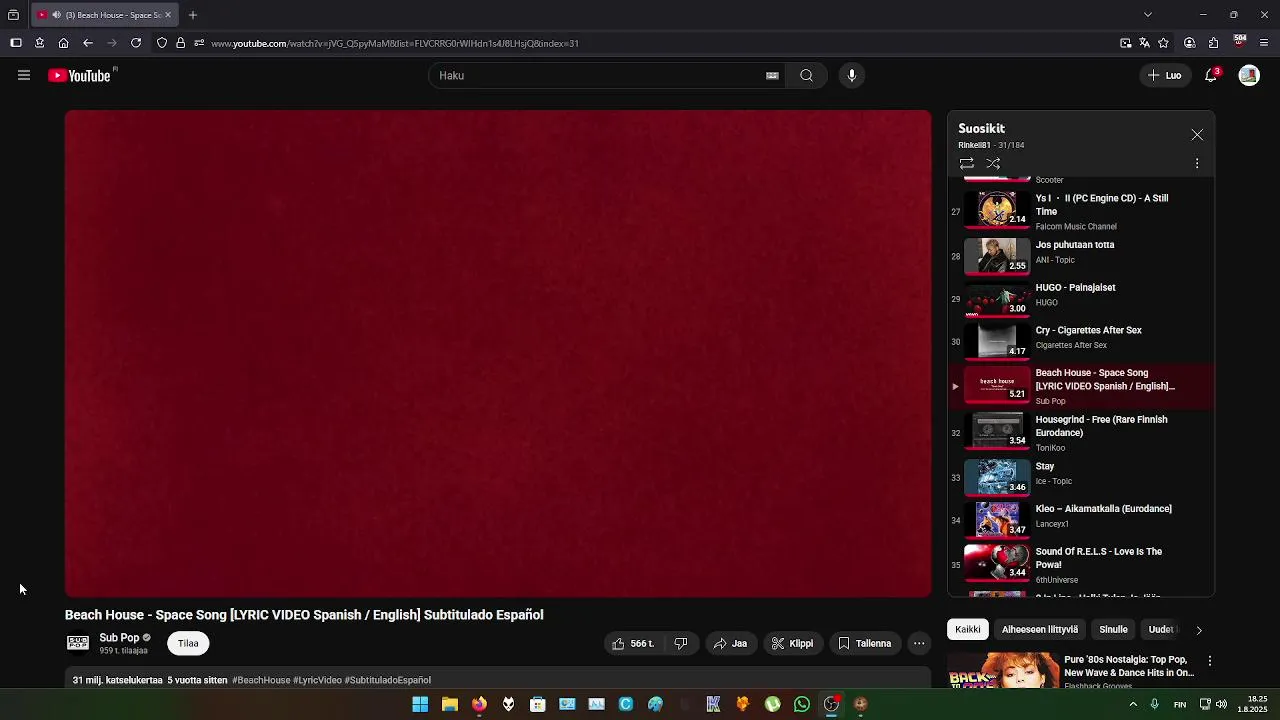Select the Aiheeseen liittyvä chip
This screenshot has width=1280, height=720.
(1040, 629)
